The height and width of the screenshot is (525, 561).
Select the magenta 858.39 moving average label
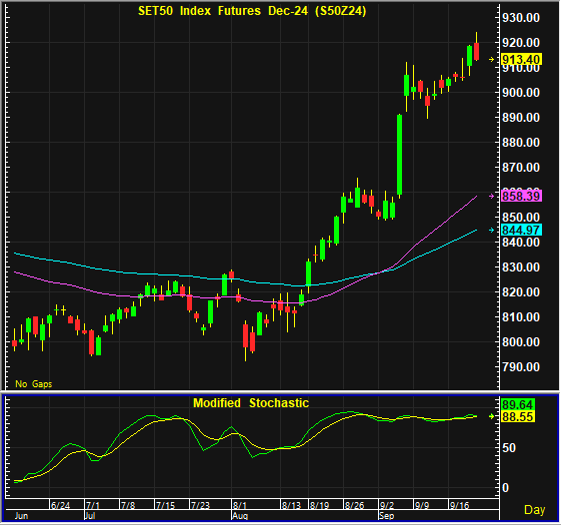tap(521, 196)
